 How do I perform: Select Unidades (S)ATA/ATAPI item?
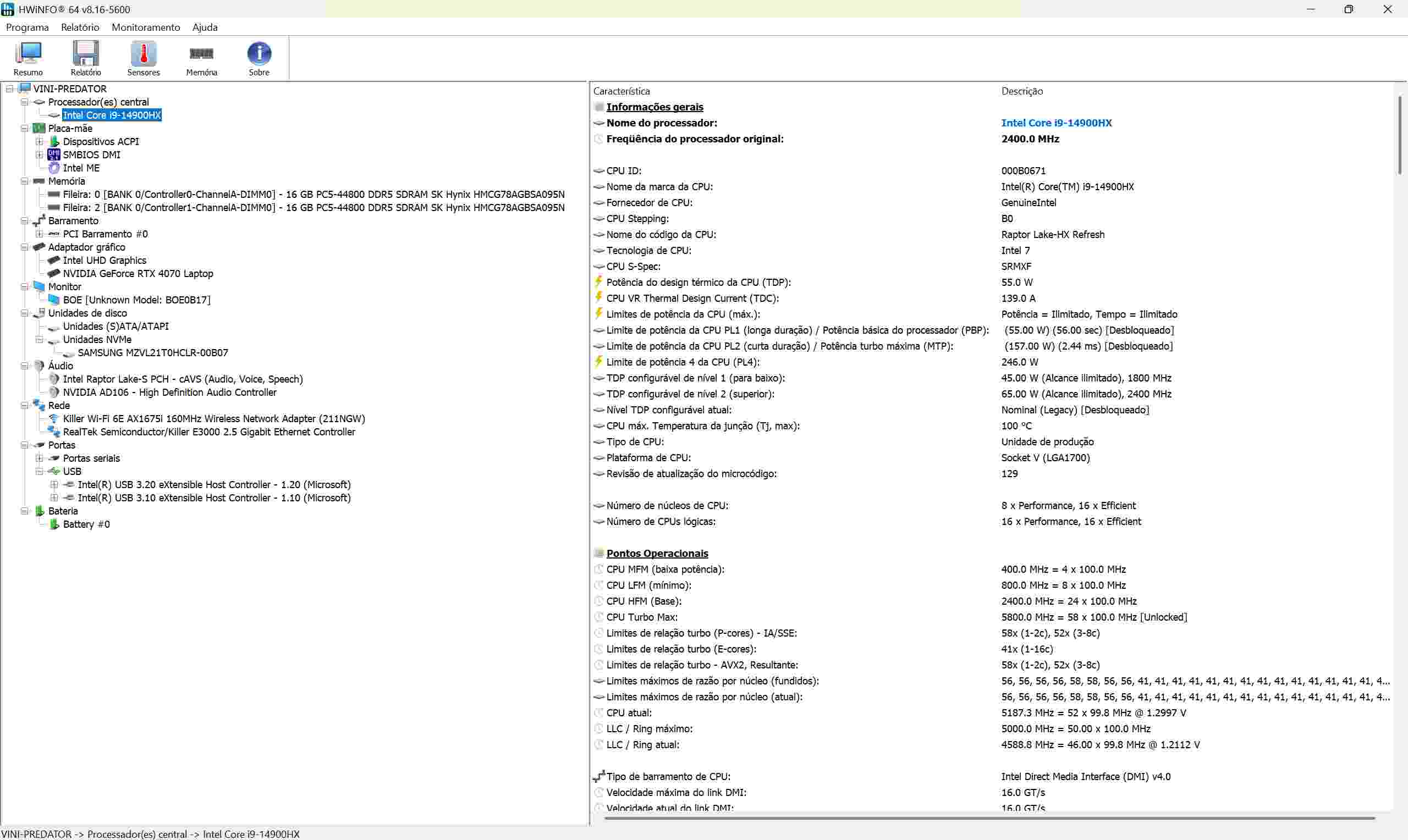pos(116,326)
